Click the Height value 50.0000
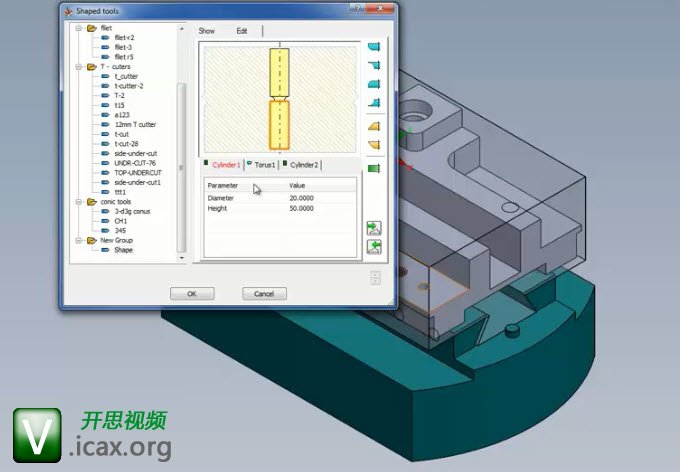680x472 pixels. pyautogui.click(x=301, y=209)
